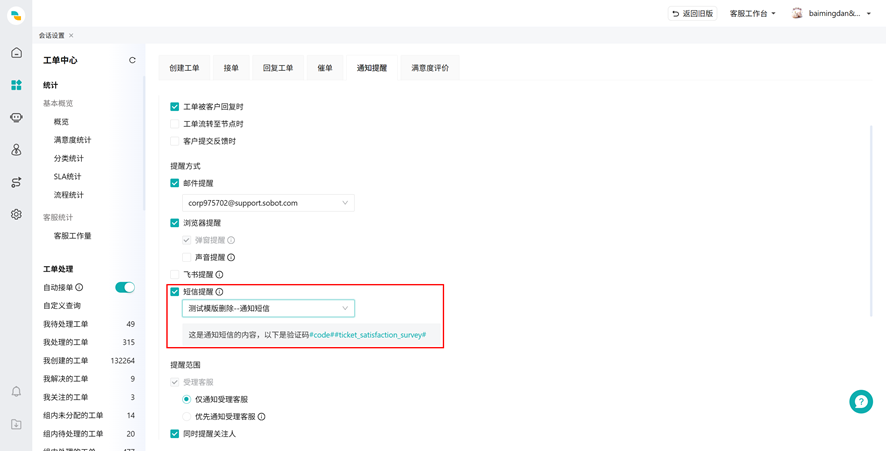Click the 返回旧版 button
Screen dimensions: 886x451
point(693,14)
